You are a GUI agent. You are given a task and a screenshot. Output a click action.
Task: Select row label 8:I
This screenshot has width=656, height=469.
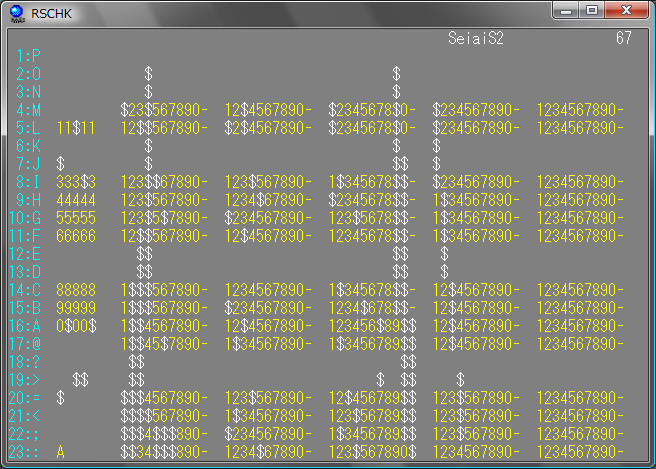point(28,182)
